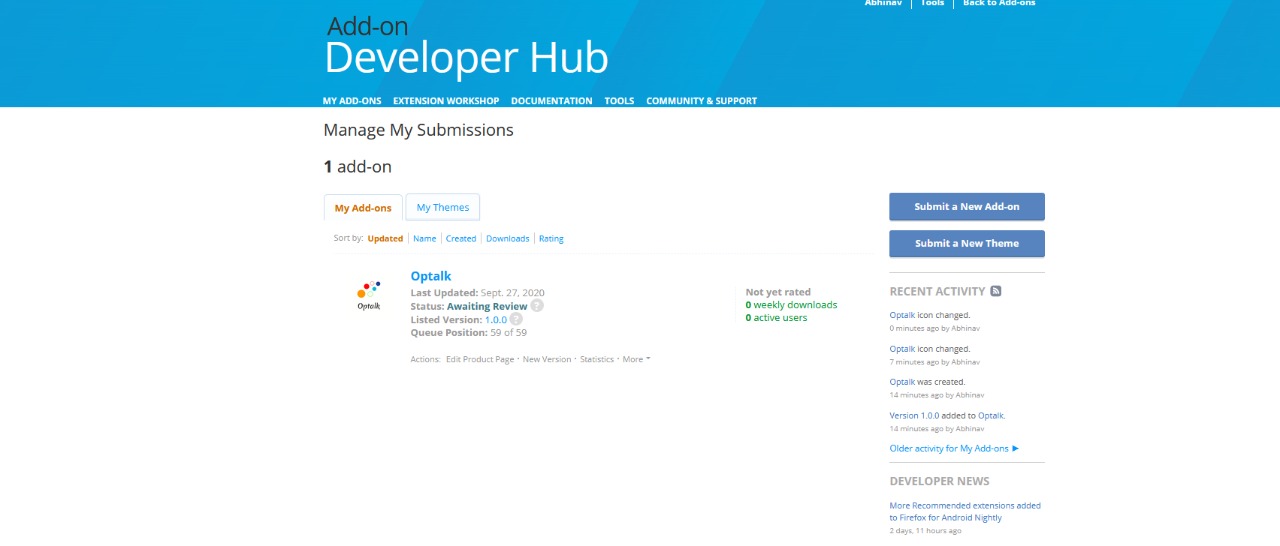Click Edit Product Page action
This screenshot has height=546, width=1280.
[480, 359]
